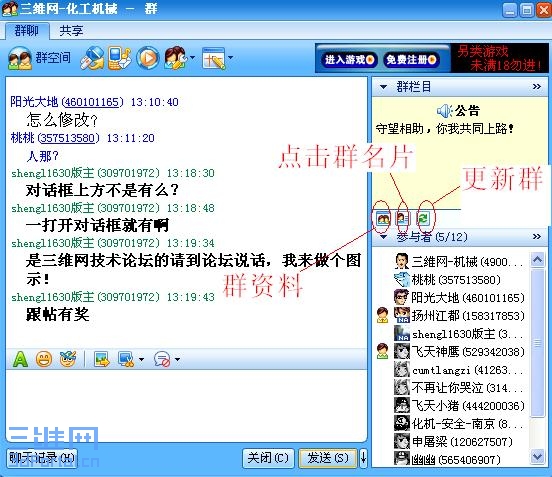The width and height of the screenshot is (552, 477).
Task: Click admin badge icon beside 飞天神鹰
Action: click(x=382, y=351)
